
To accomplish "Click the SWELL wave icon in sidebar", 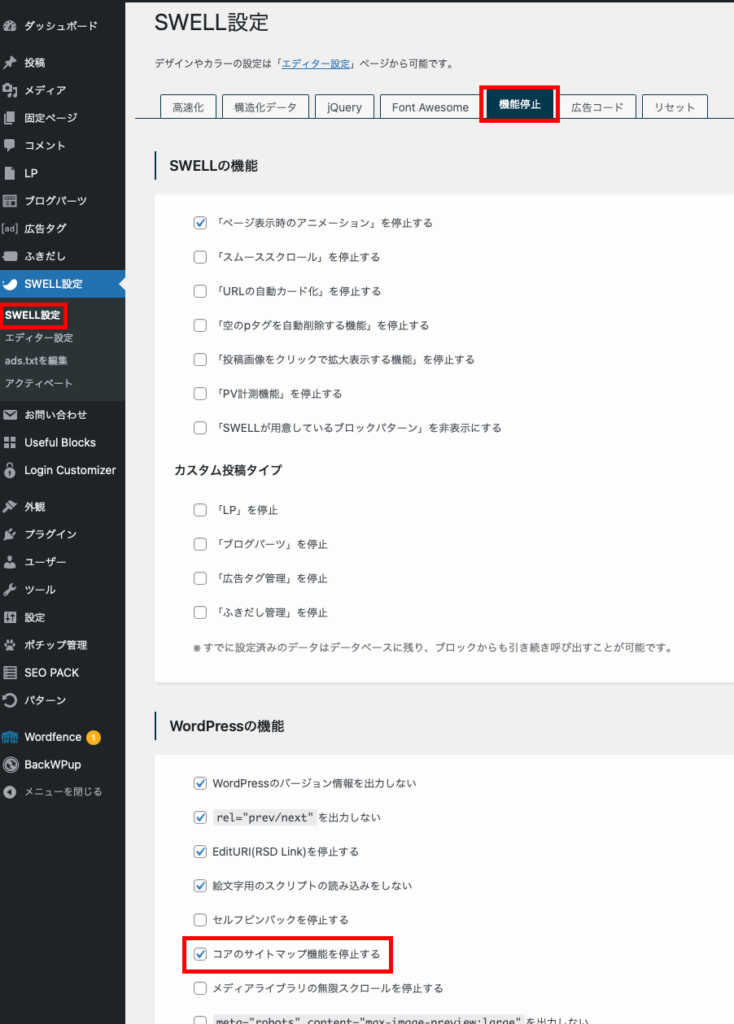I will pos(10,284).
